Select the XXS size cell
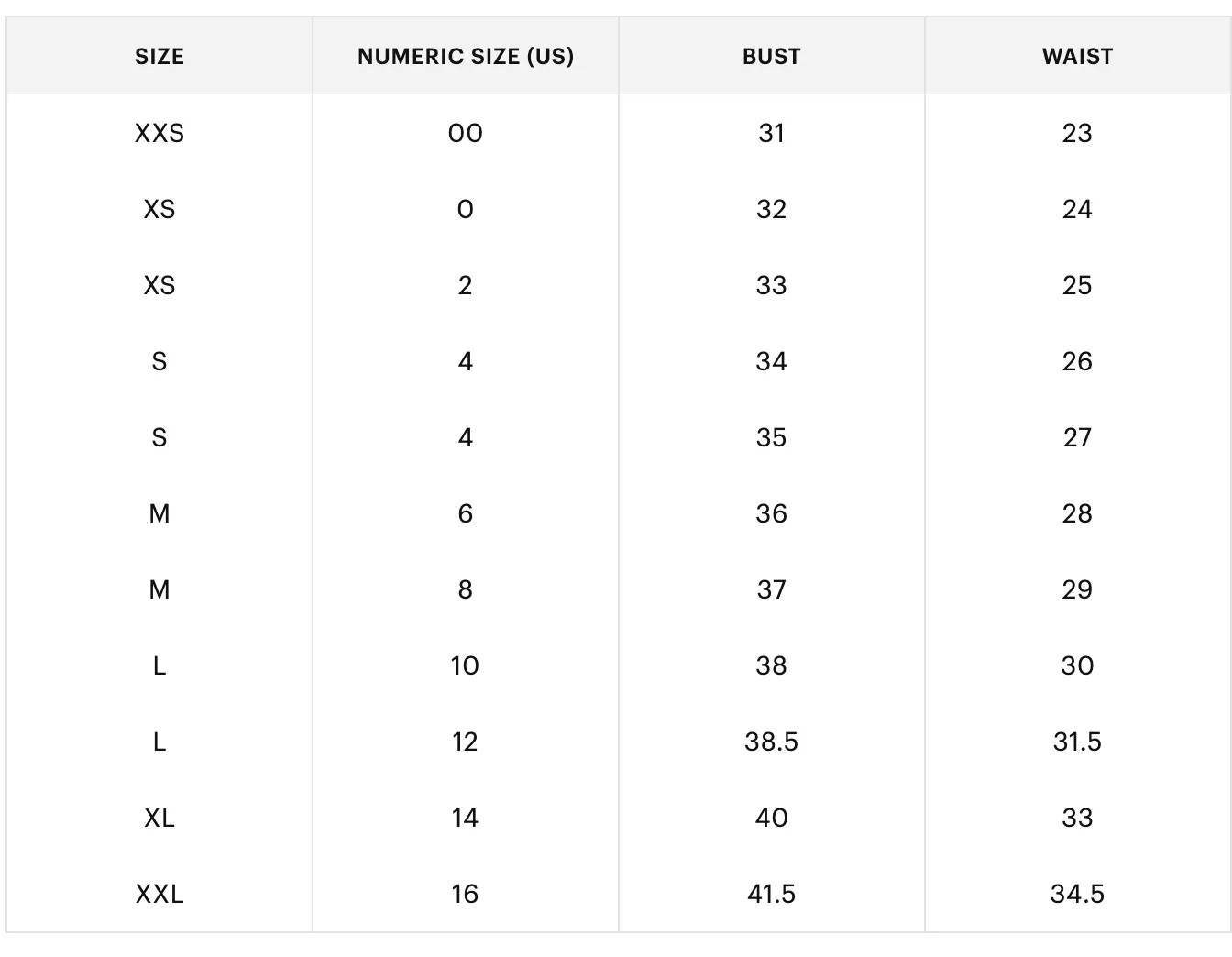Screen dimensions: 1232x957 [x=159, y=134]
